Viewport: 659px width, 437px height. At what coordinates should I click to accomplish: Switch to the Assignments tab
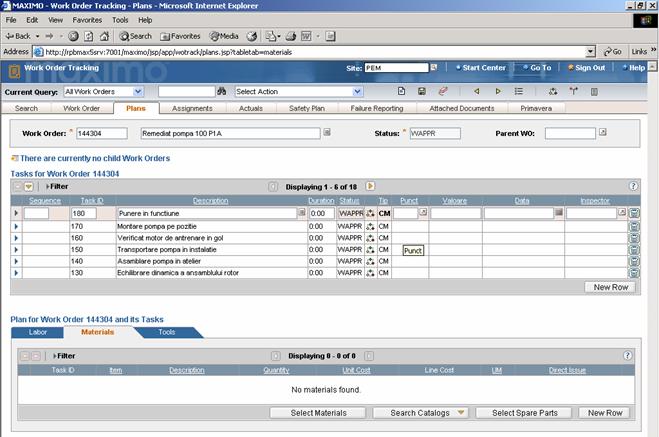point(192,108)
